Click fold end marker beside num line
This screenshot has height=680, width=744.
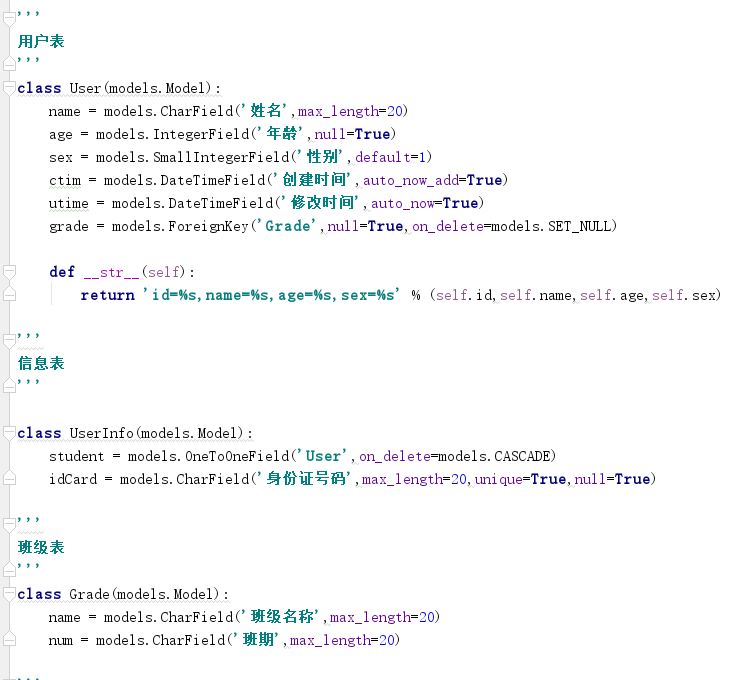[9, 639]
